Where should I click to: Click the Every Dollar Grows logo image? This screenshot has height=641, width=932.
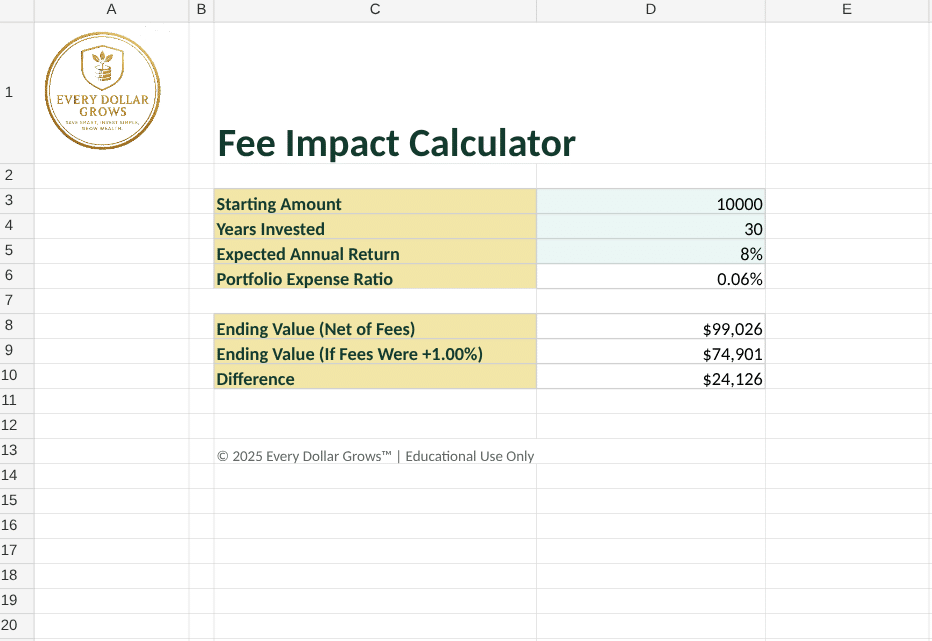[x=102, y=90]
